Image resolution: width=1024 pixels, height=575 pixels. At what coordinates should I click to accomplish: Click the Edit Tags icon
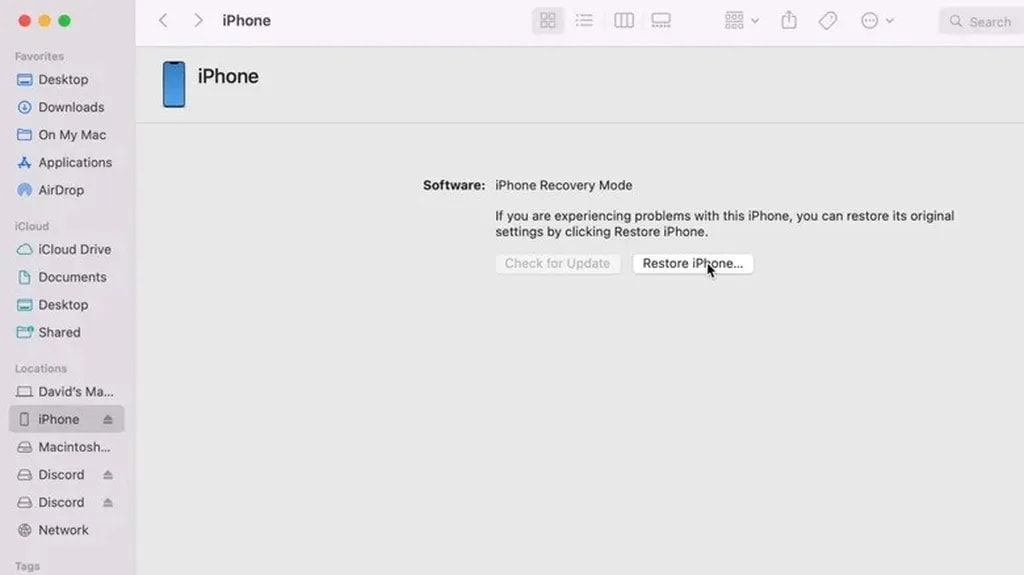pos(828,21)
